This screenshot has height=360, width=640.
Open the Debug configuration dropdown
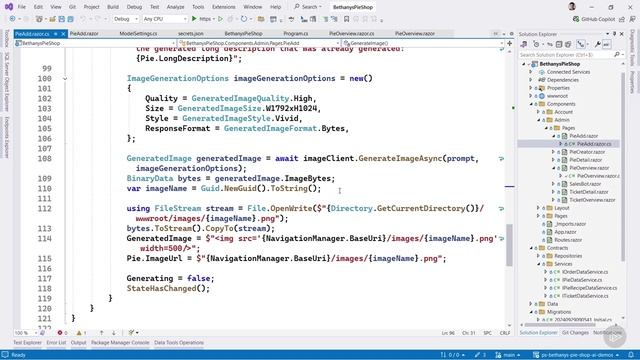click(126, 19)
